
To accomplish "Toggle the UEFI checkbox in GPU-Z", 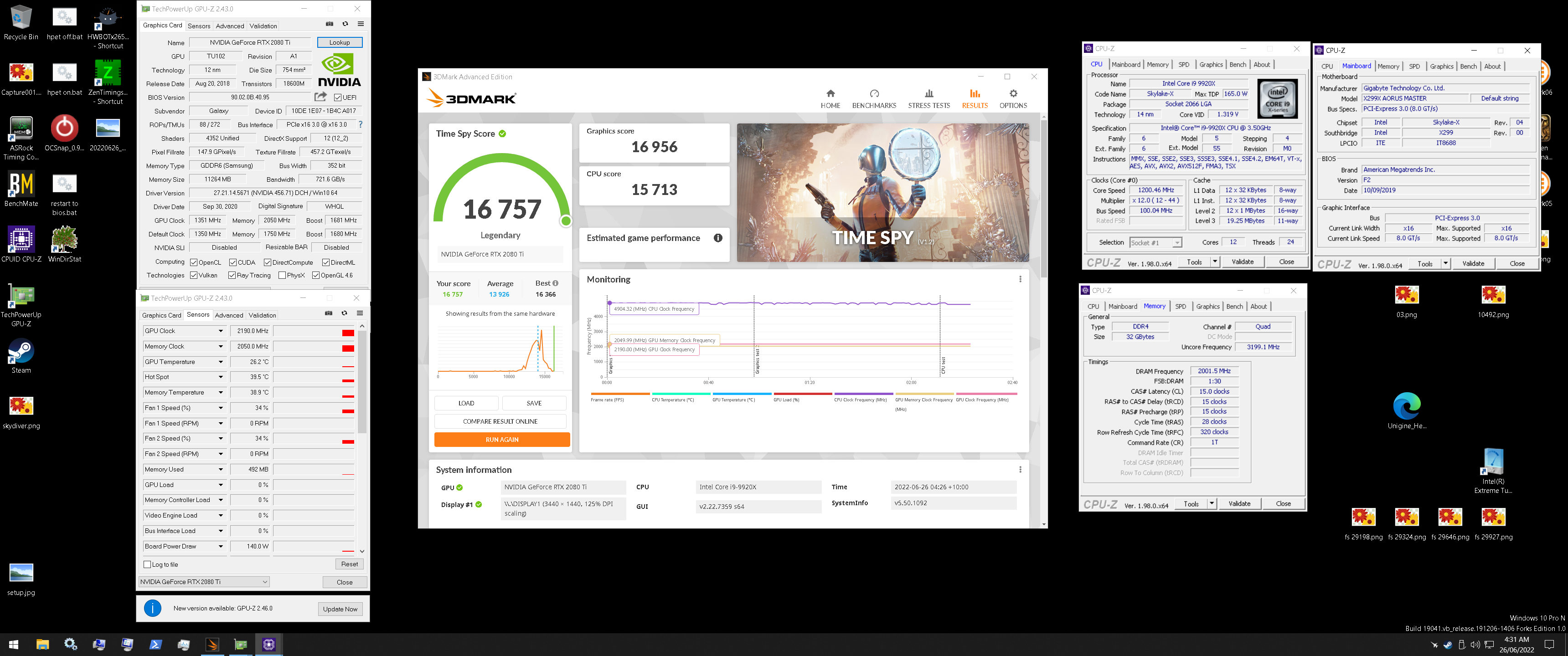I will coord(337,97).
